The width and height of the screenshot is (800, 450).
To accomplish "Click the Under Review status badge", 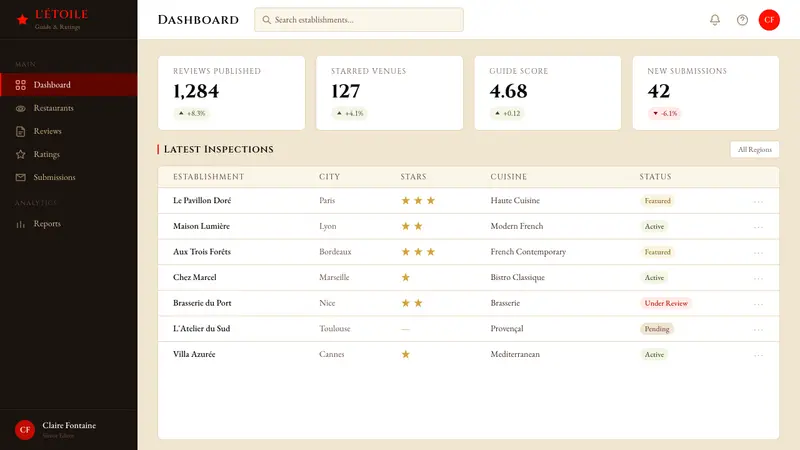I will 666,303.
